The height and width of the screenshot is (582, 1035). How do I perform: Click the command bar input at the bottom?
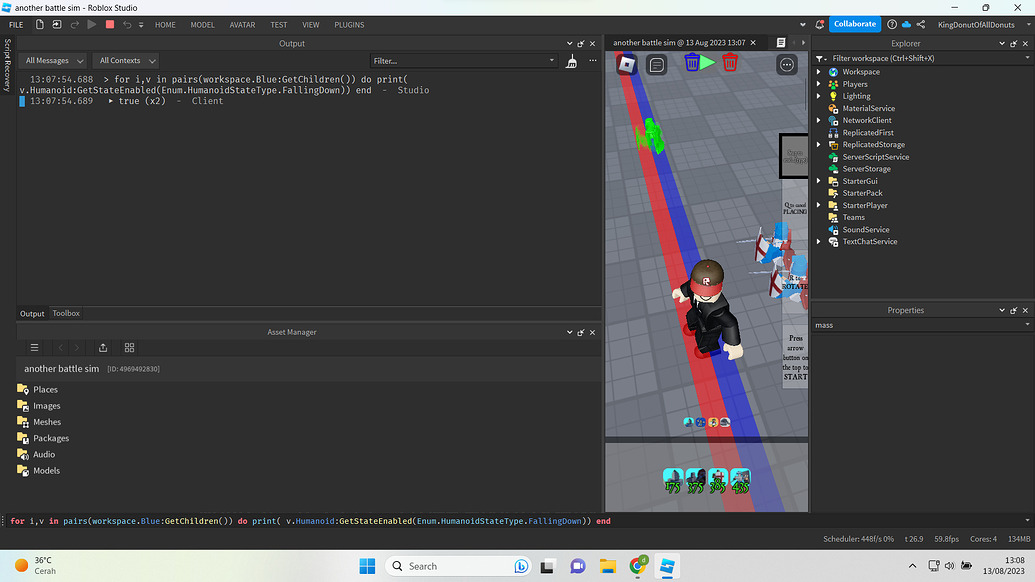coord(300,521)
